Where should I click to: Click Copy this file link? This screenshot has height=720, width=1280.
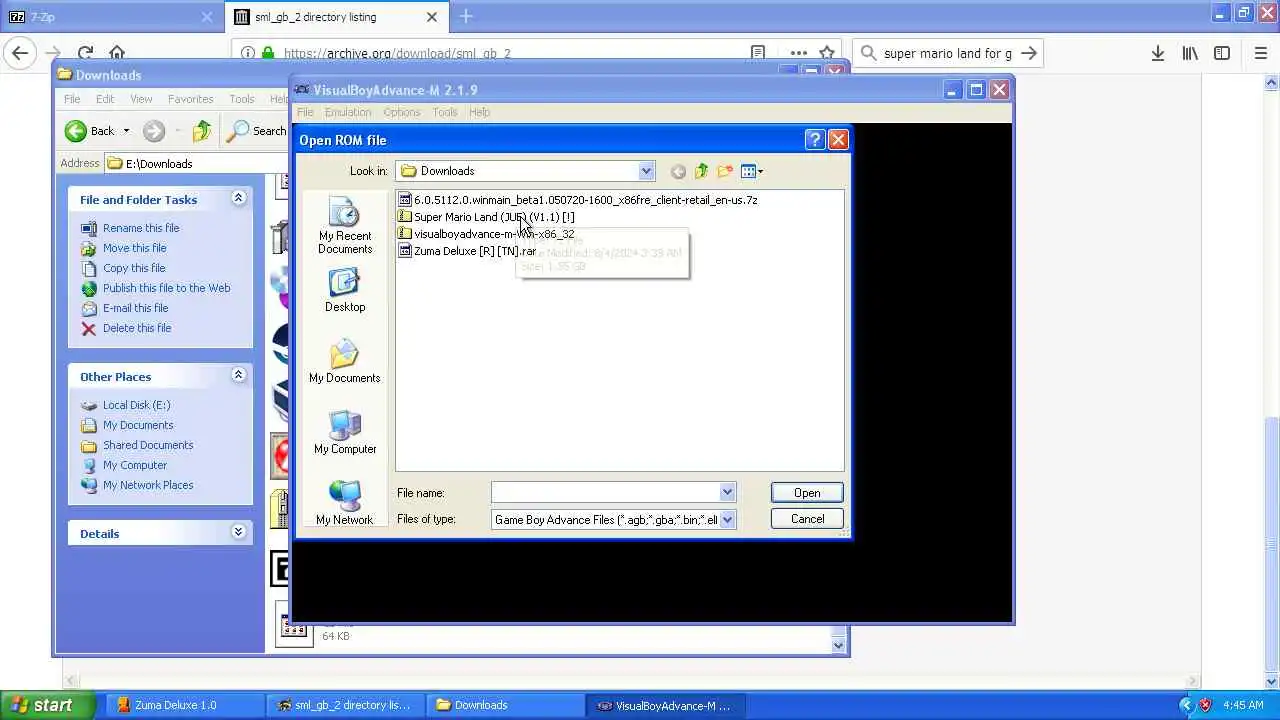point(134,268)
